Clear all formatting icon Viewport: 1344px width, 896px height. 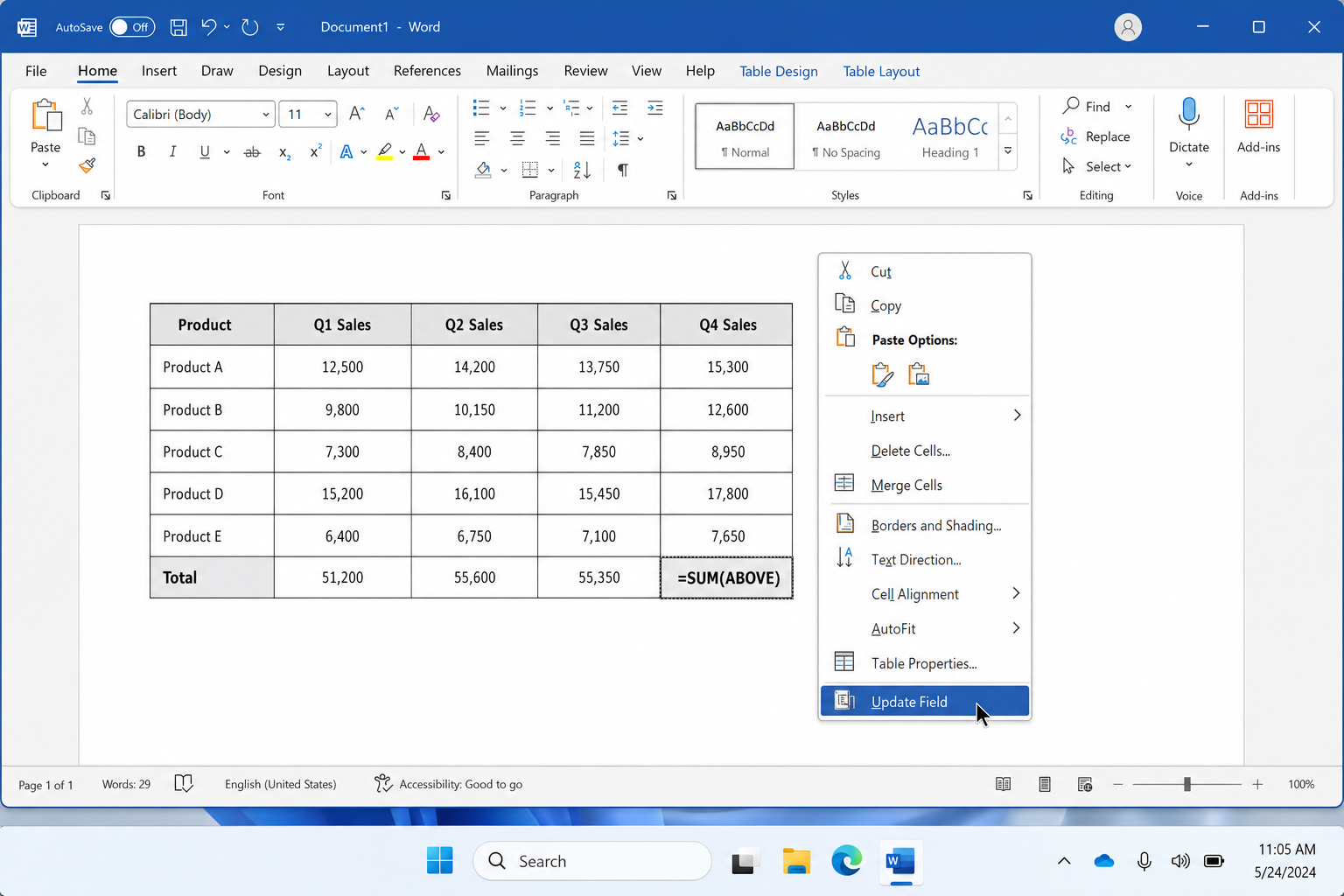point(431,114)
